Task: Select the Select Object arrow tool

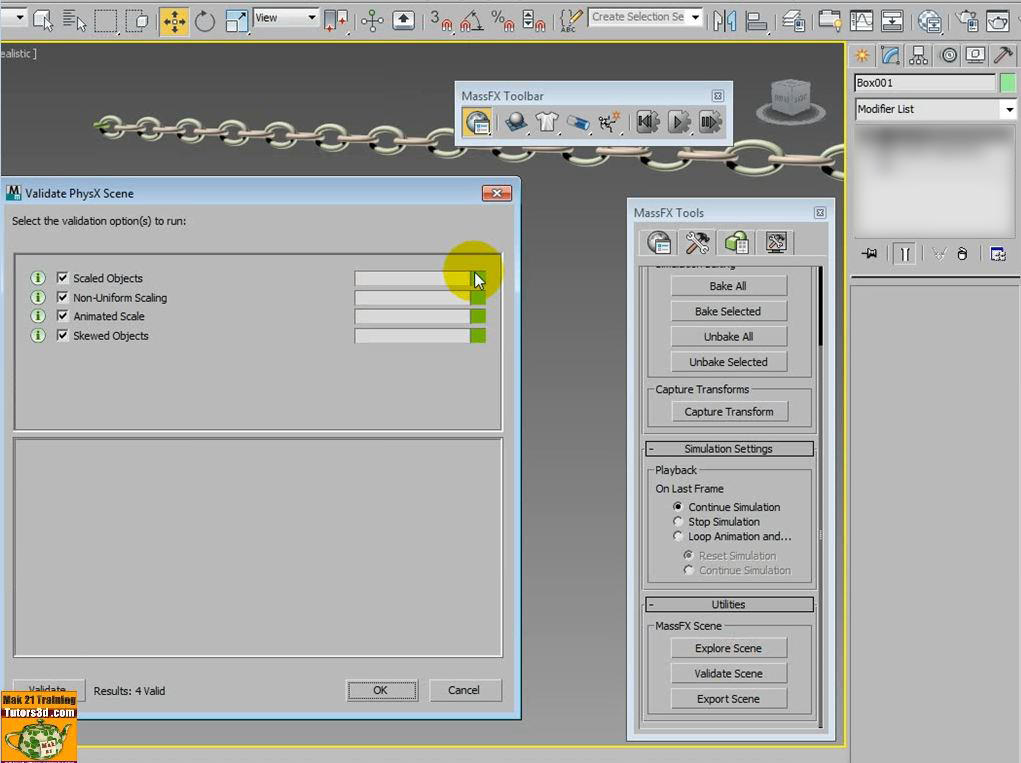Action: click(x=43, y=20)
